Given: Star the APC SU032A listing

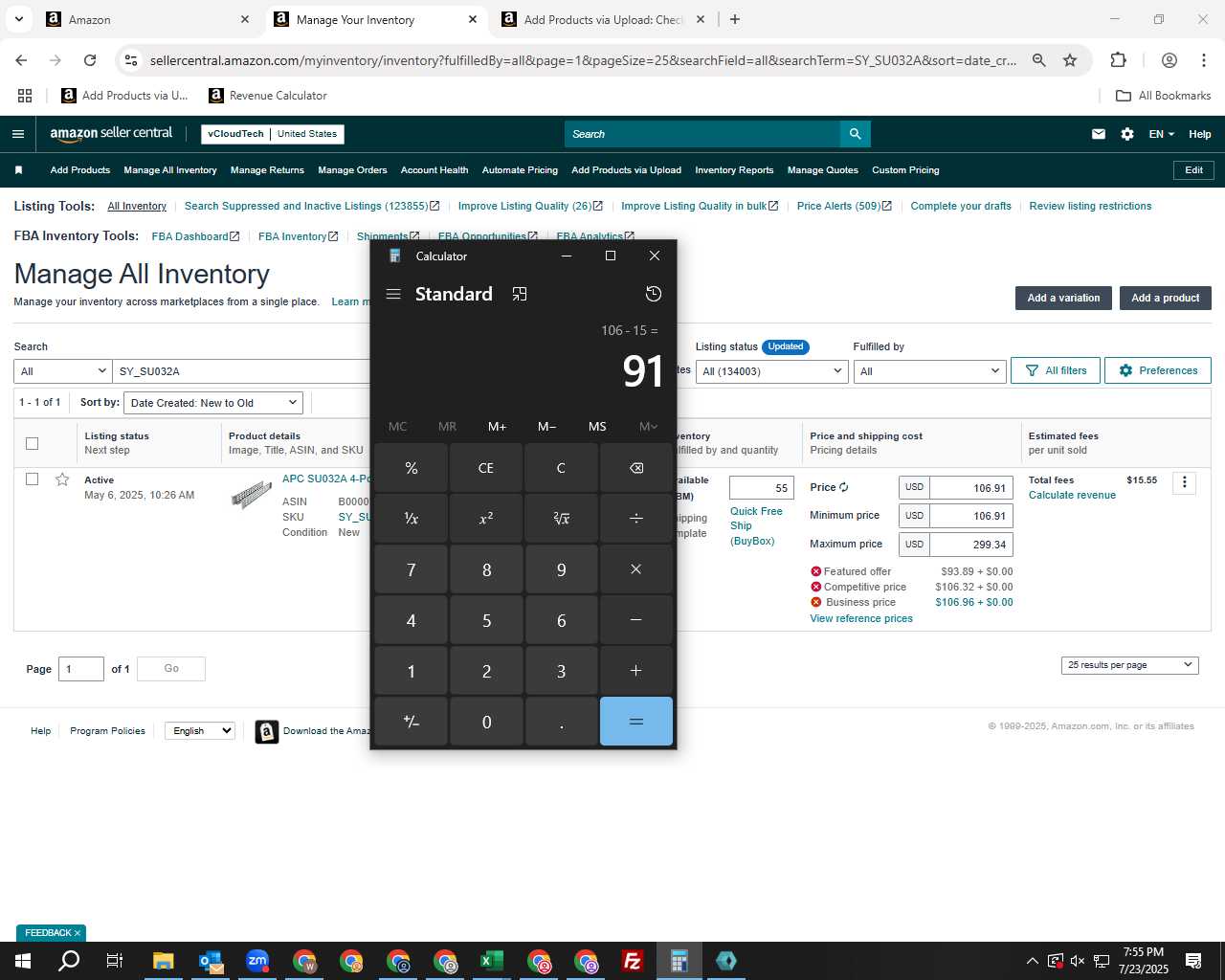Looking at the screenshot, I should click(x=62, y=479).
